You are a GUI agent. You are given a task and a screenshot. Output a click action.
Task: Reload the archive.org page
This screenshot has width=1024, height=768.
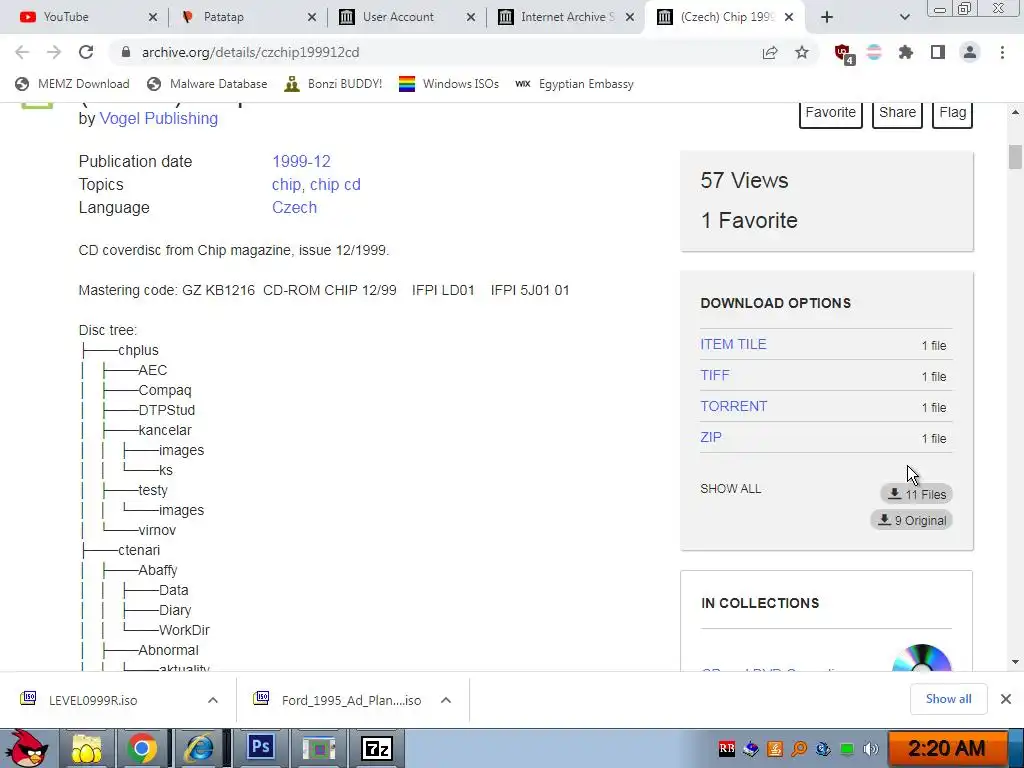[86, 52]
